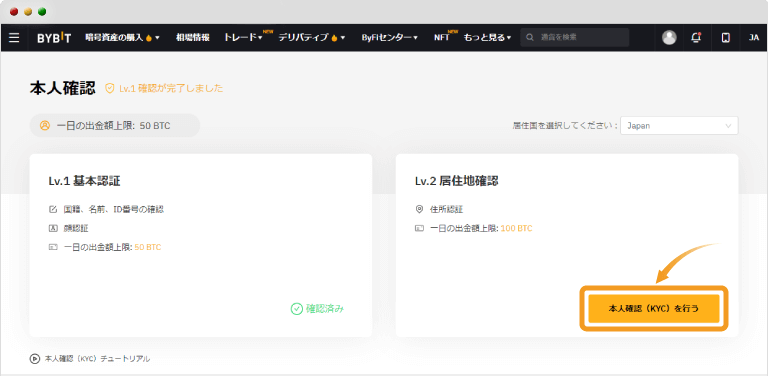
Task: Open the NFT page
Action: tap(442, 37)
